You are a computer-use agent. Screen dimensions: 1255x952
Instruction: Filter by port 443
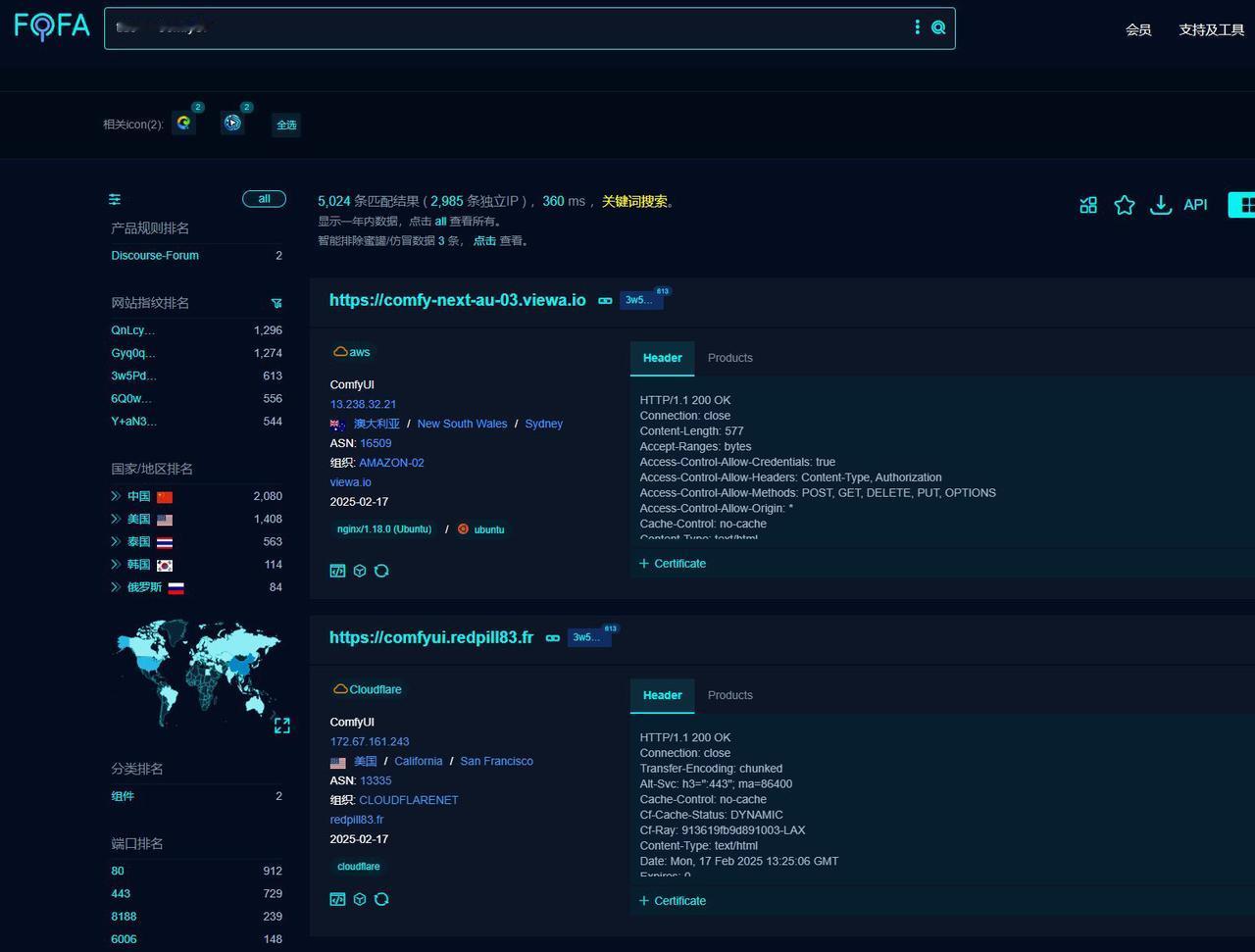point(121,894)
